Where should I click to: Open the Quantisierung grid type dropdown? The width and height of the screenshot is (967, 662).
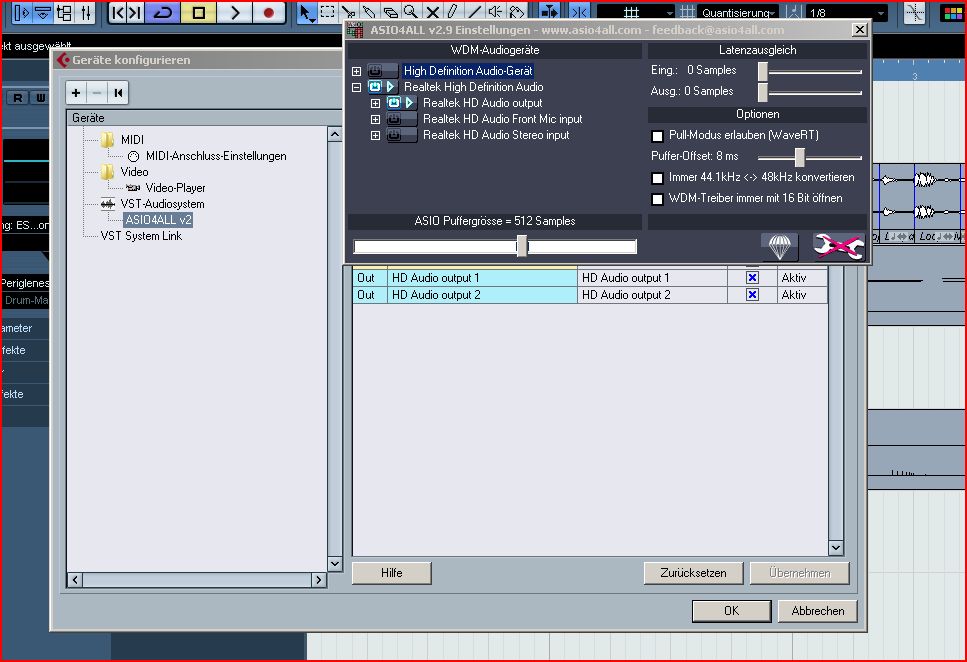click(x=738, y=12)
